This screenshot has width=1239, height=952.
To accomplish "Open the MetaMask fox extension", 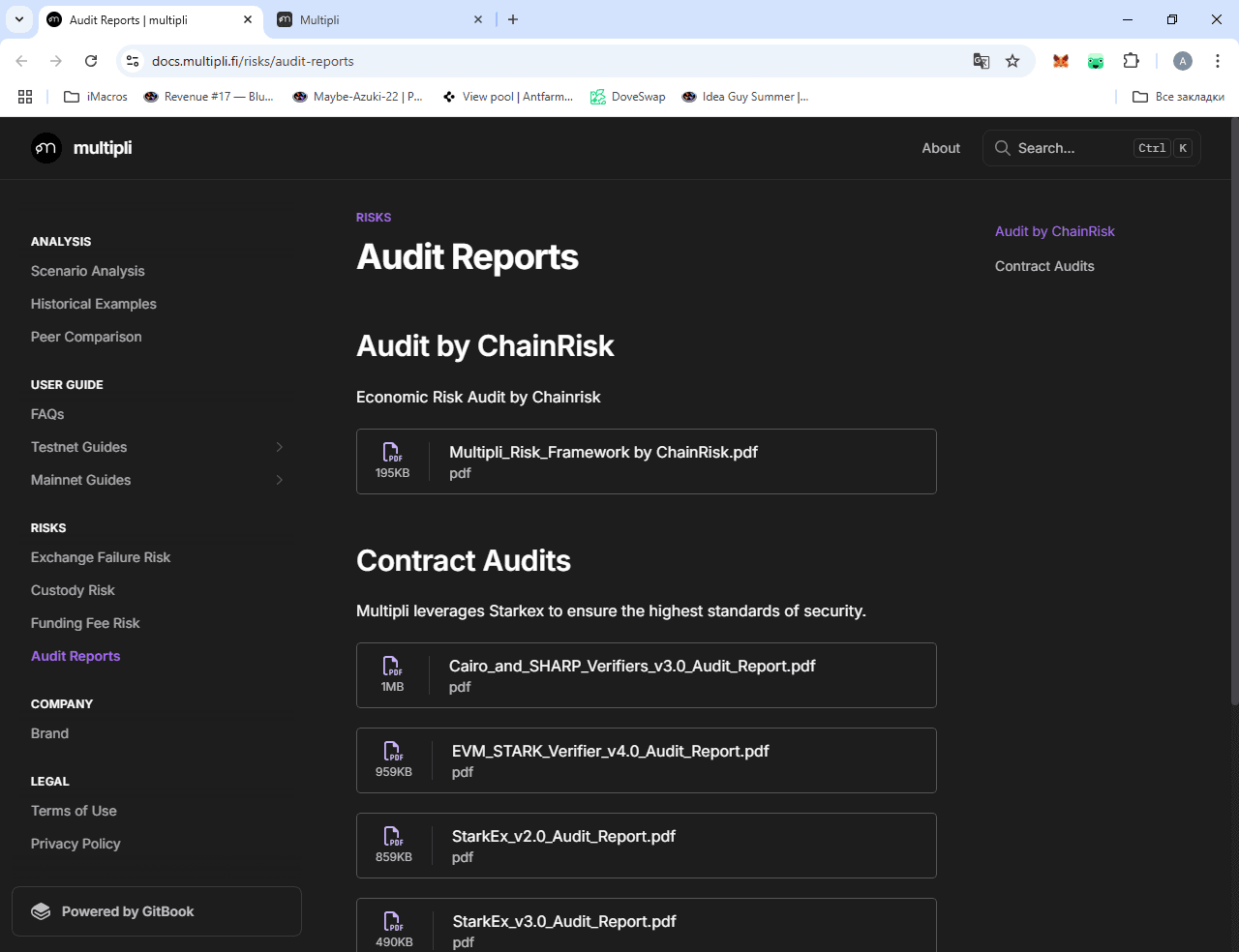I will tap(1061, 61).
